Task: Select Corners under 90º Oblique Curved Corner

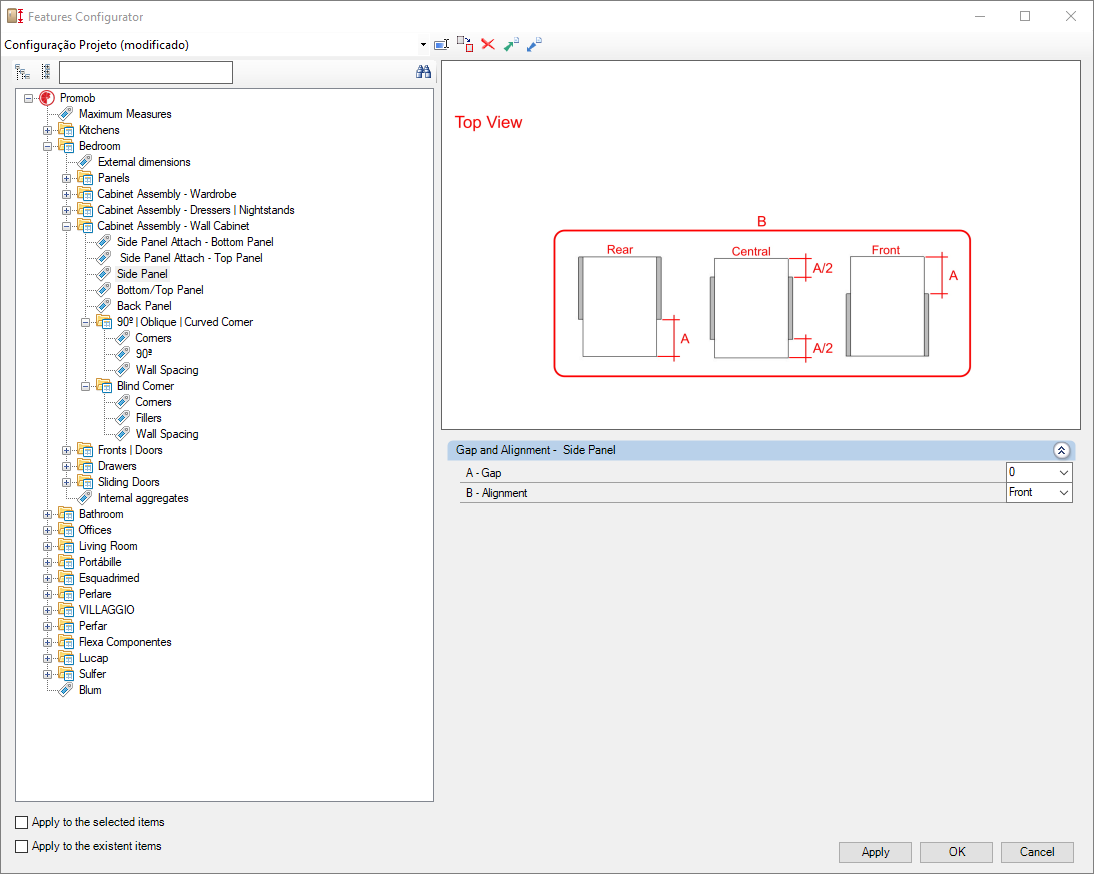Action: click(153, 338)
